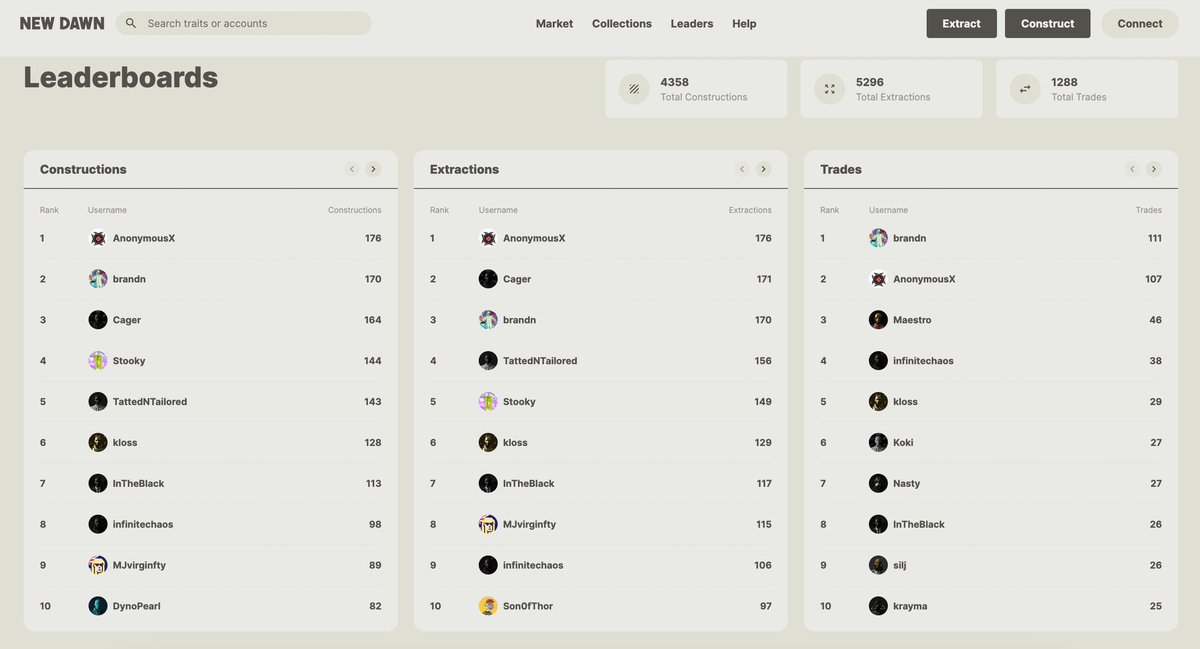The width and height of the screenshot is (1200, 649).
Task: Open krayma username in Trades
Action: click(910, 606)
